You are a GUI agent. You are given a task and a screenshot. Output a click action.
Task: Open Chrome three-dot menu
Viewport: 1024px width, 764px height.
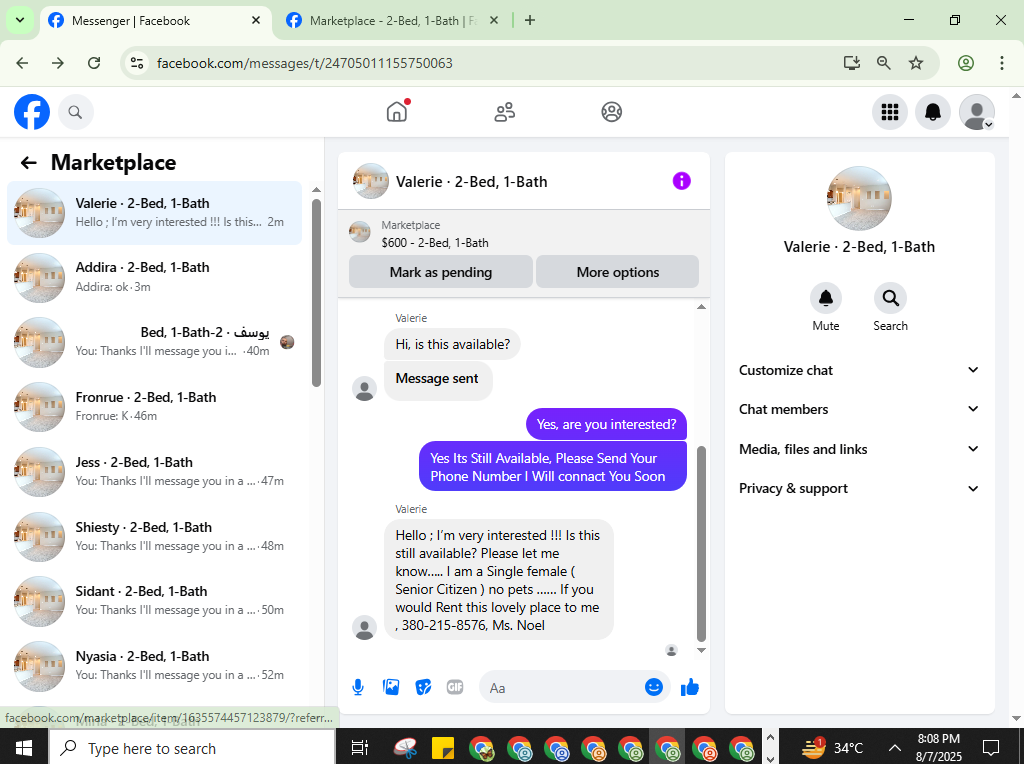(1002, 63)
